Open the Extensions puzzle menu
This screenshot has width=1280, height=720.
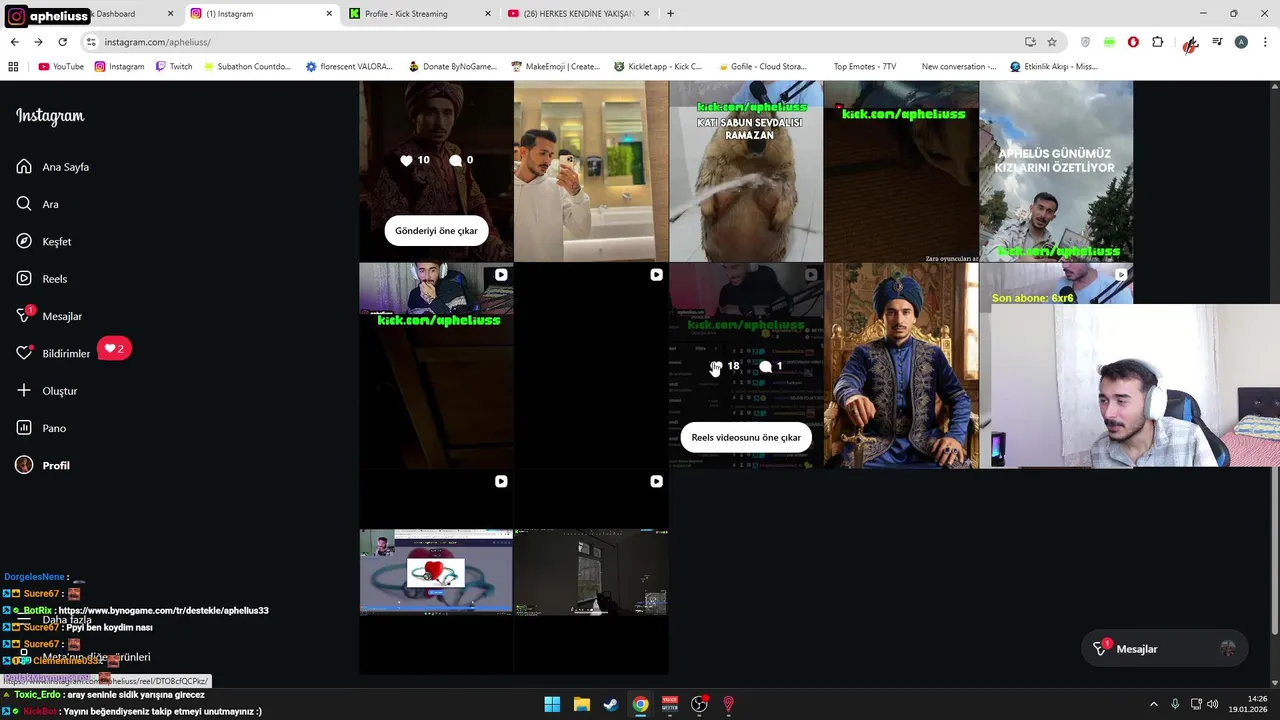[1158, 42]
